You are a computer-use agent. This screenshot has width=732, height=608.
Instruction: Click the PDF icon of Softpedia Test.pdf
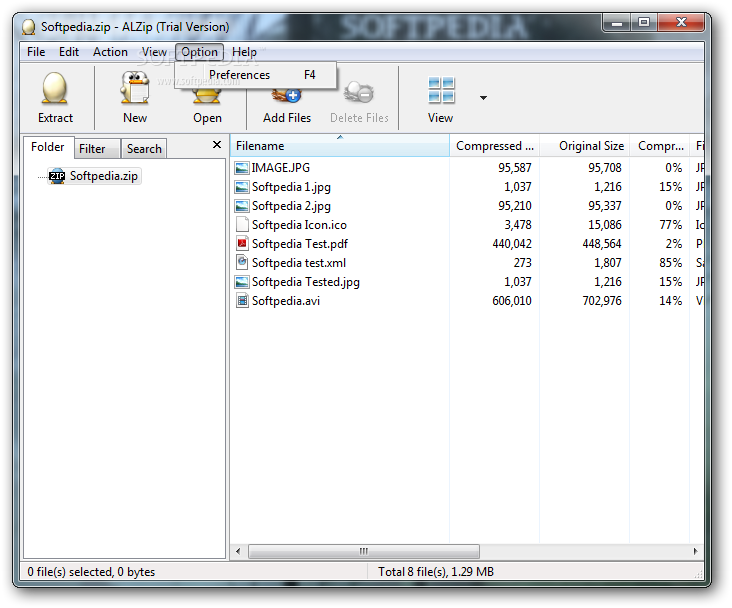click(x=242, y=244)
